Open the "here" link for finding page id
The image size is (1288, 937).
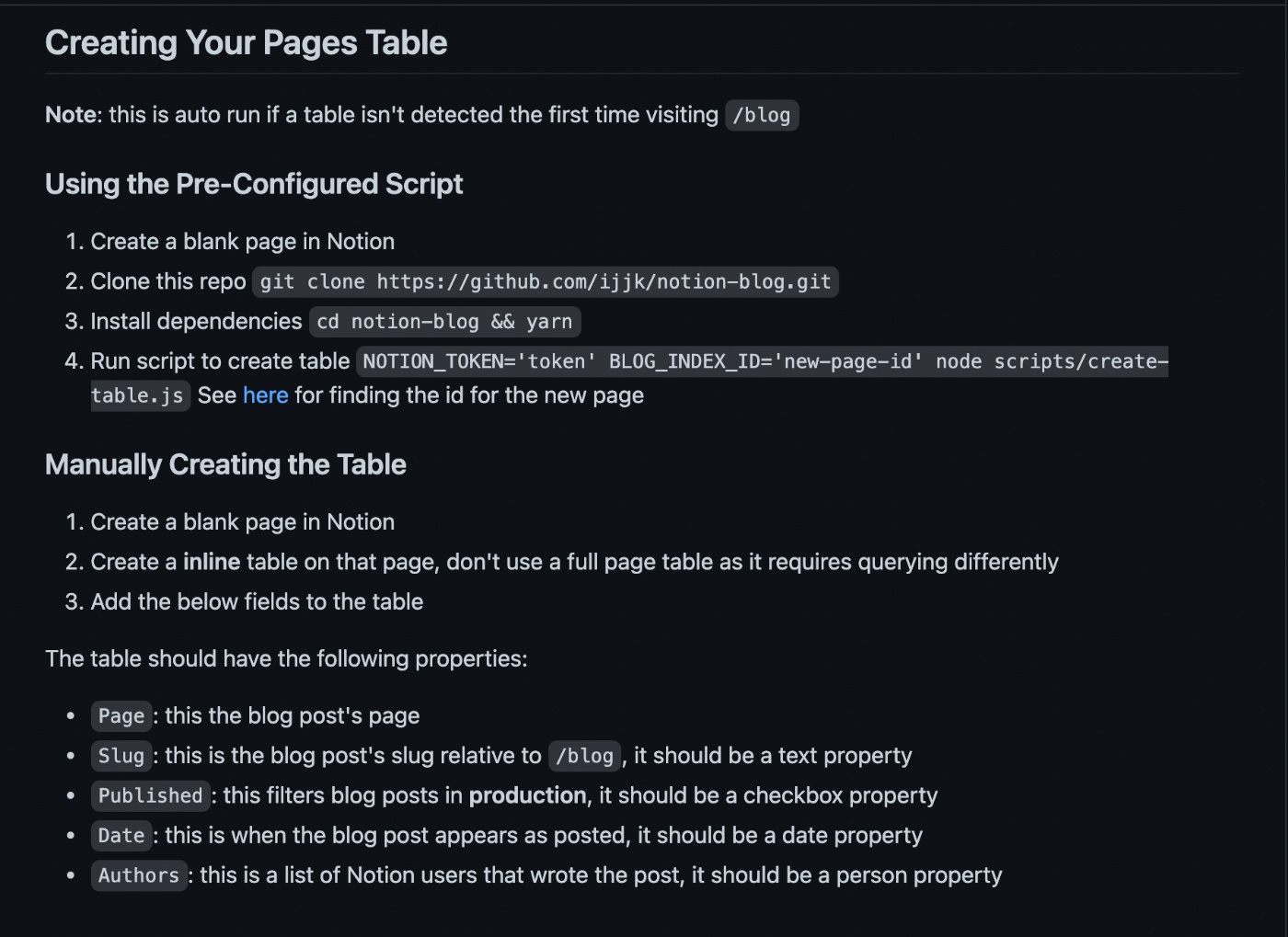click(x=265, y=395)
